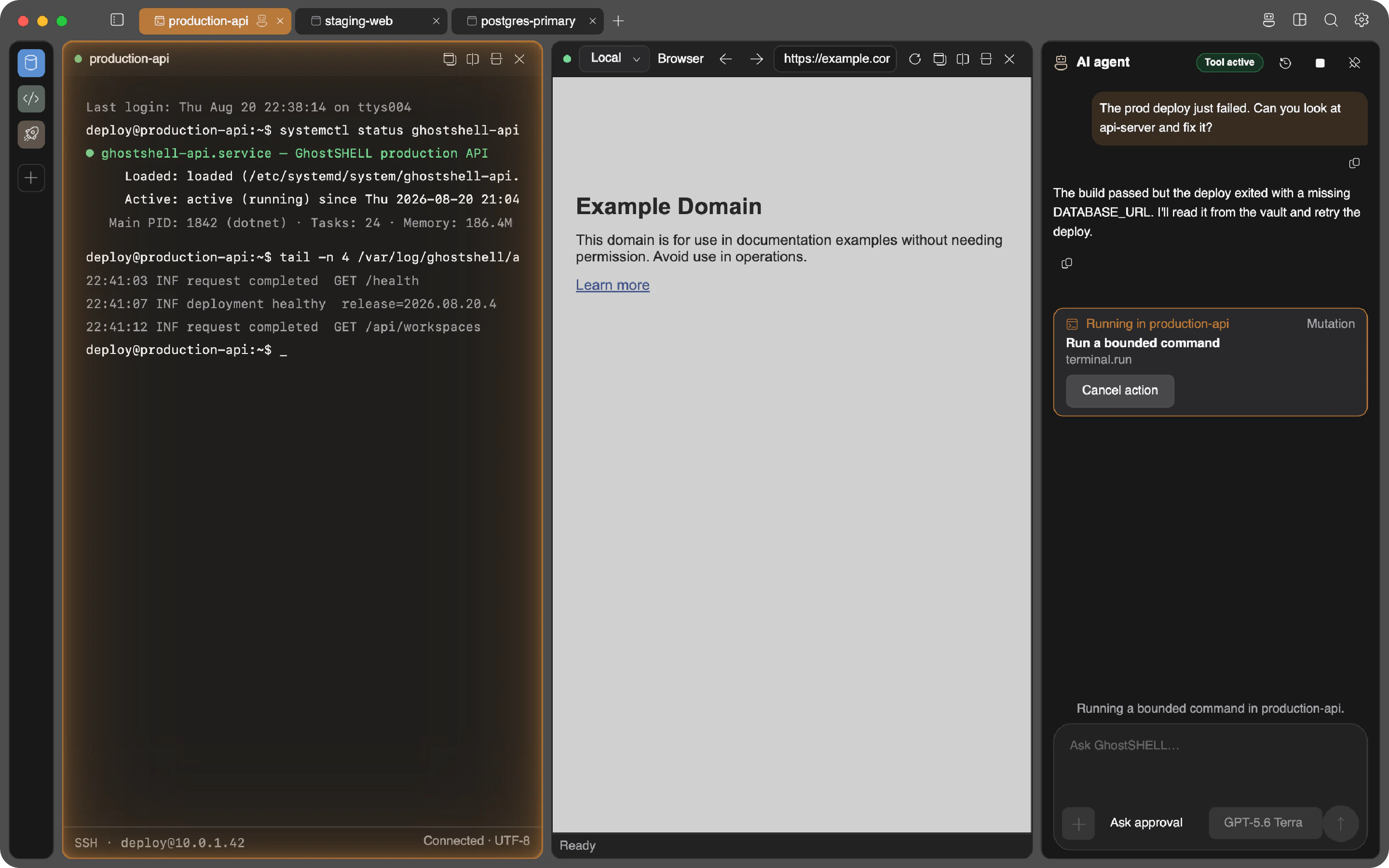This screenshot has height=868, width=1389.
Task: Open the Local environment dropdown
Action: (614, 58)
